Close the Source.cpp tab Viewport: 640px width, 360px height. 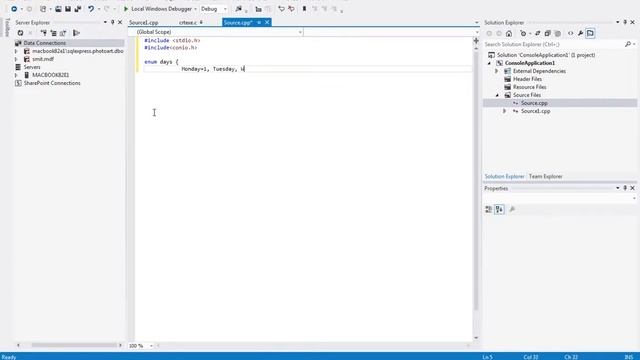click(x=267, y=22)
